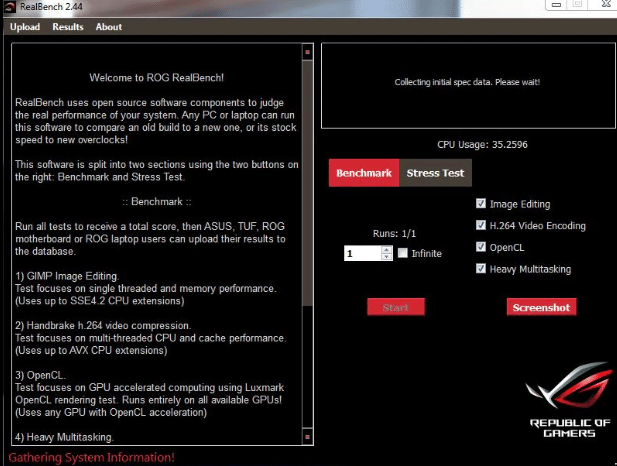Click the '3) OpenCL.' line
This screenshot has height=466, width=617.
tap(41, 375)
